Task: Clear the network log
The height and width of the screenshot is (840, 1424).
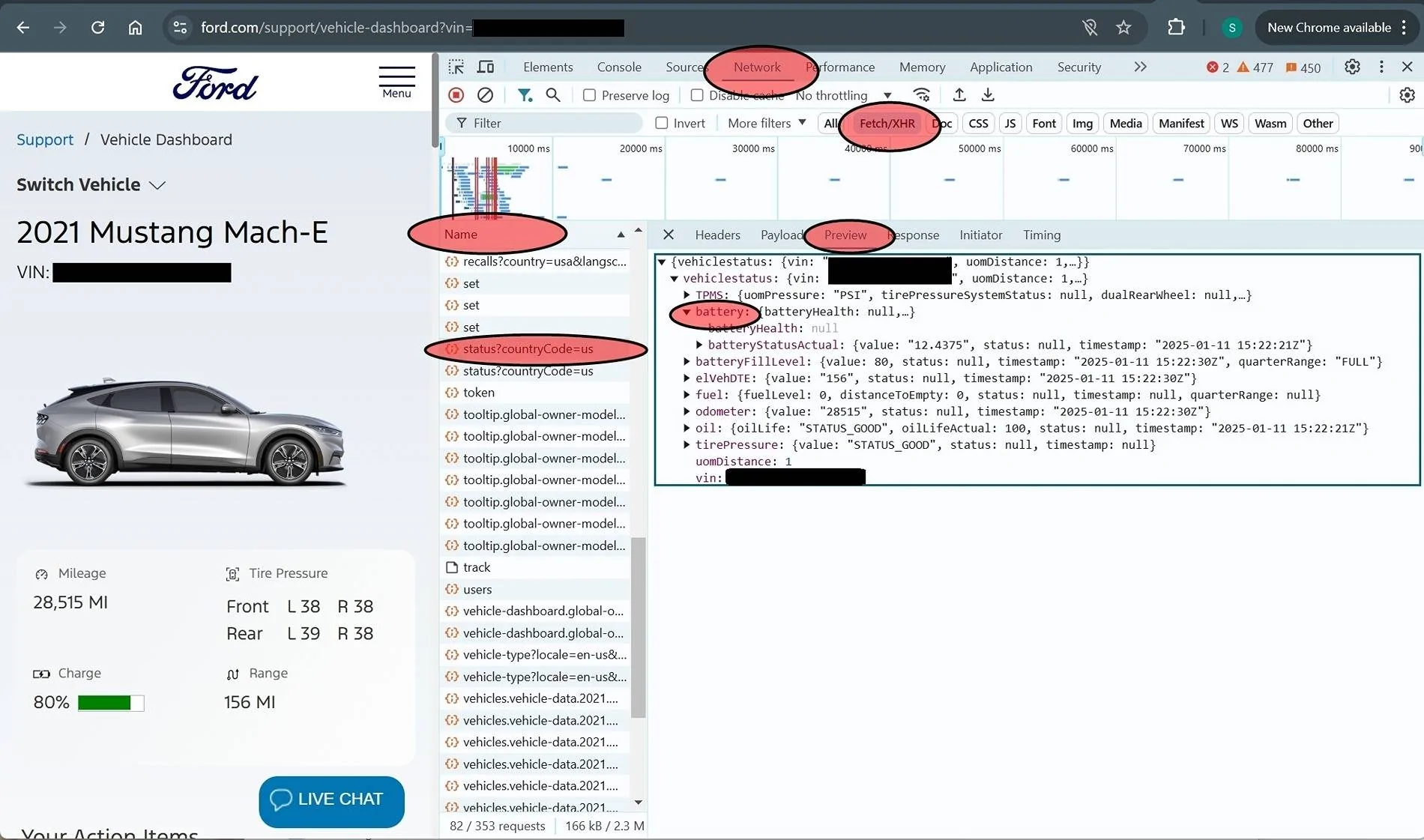Action: pyautogui.click(x=486, y=95)
